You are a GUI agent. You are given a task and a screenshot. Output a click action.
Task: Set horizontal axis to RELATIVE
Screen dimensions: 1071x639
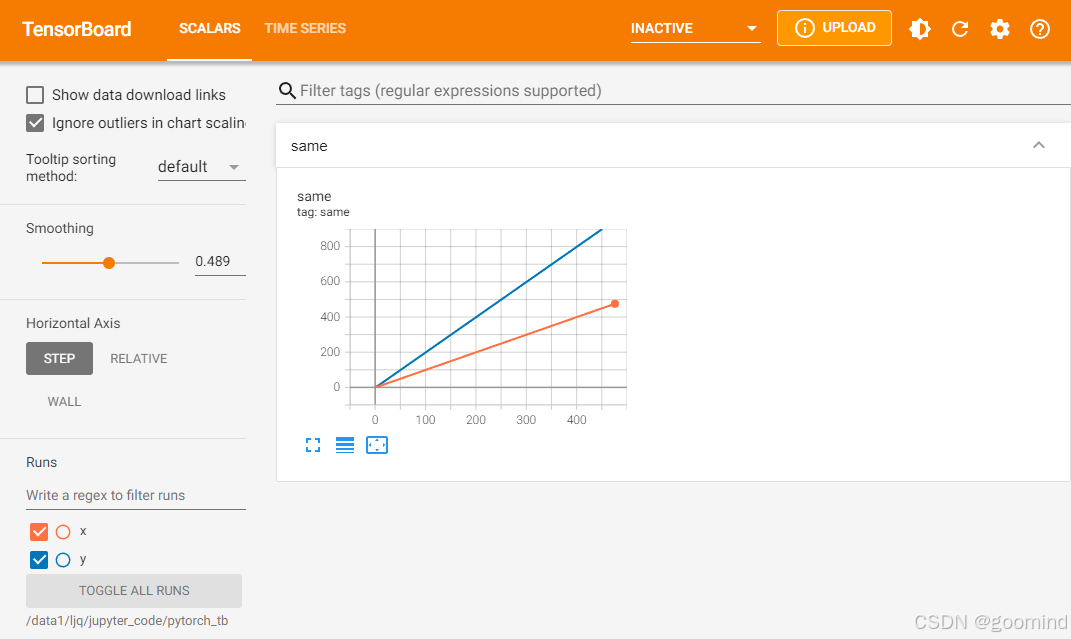click(139, 358)
